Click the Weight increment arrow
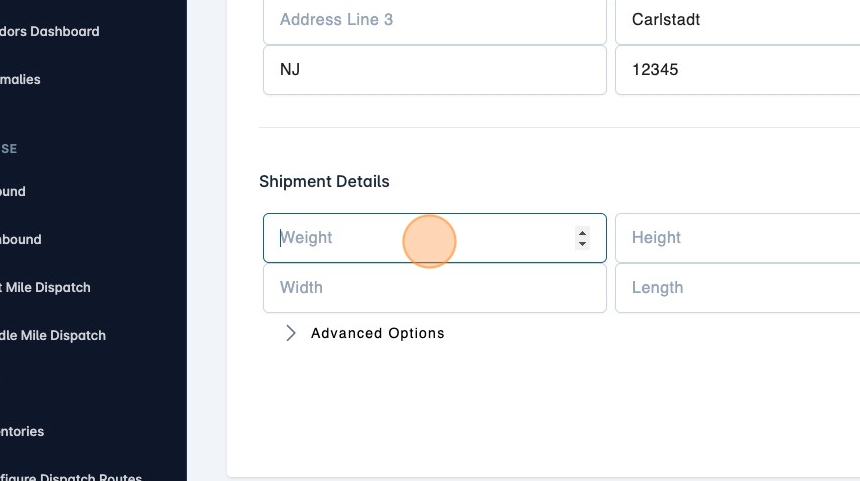The width and height of the screenshot is (860, 481). click(x=582, y=232)
